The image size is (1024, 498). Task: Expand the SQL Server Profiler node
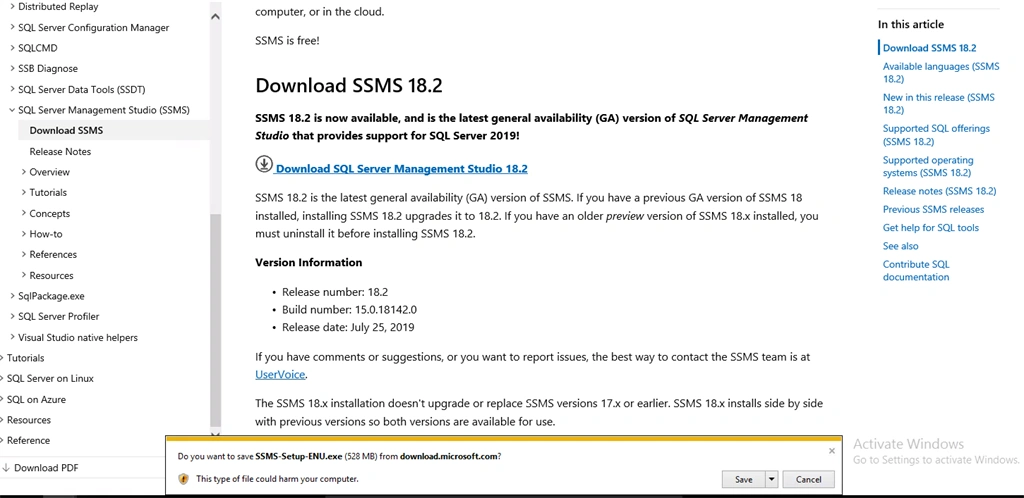tap(12, 317)
